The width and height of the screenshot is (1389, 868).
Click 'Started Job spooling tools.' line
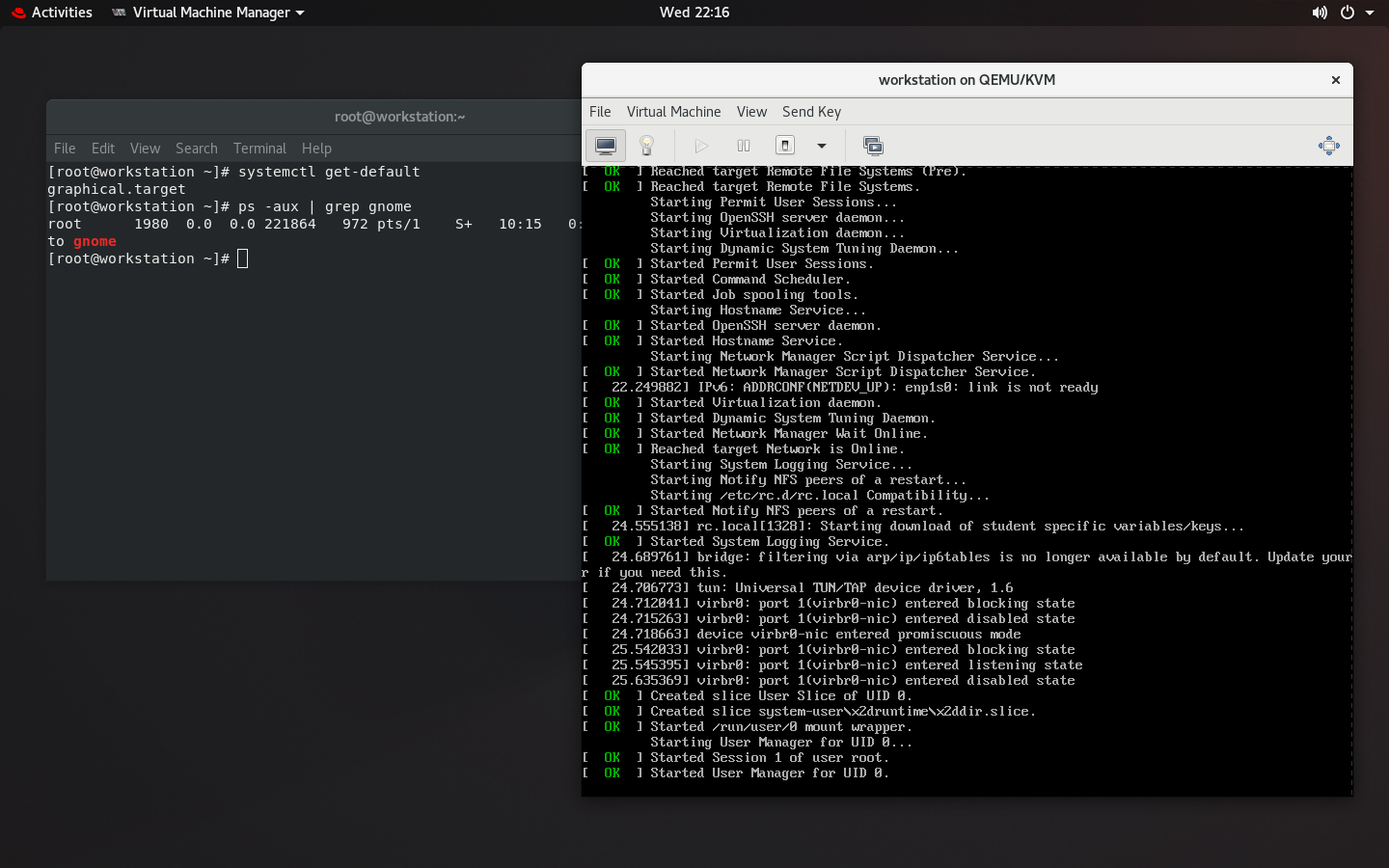point(753,294)
